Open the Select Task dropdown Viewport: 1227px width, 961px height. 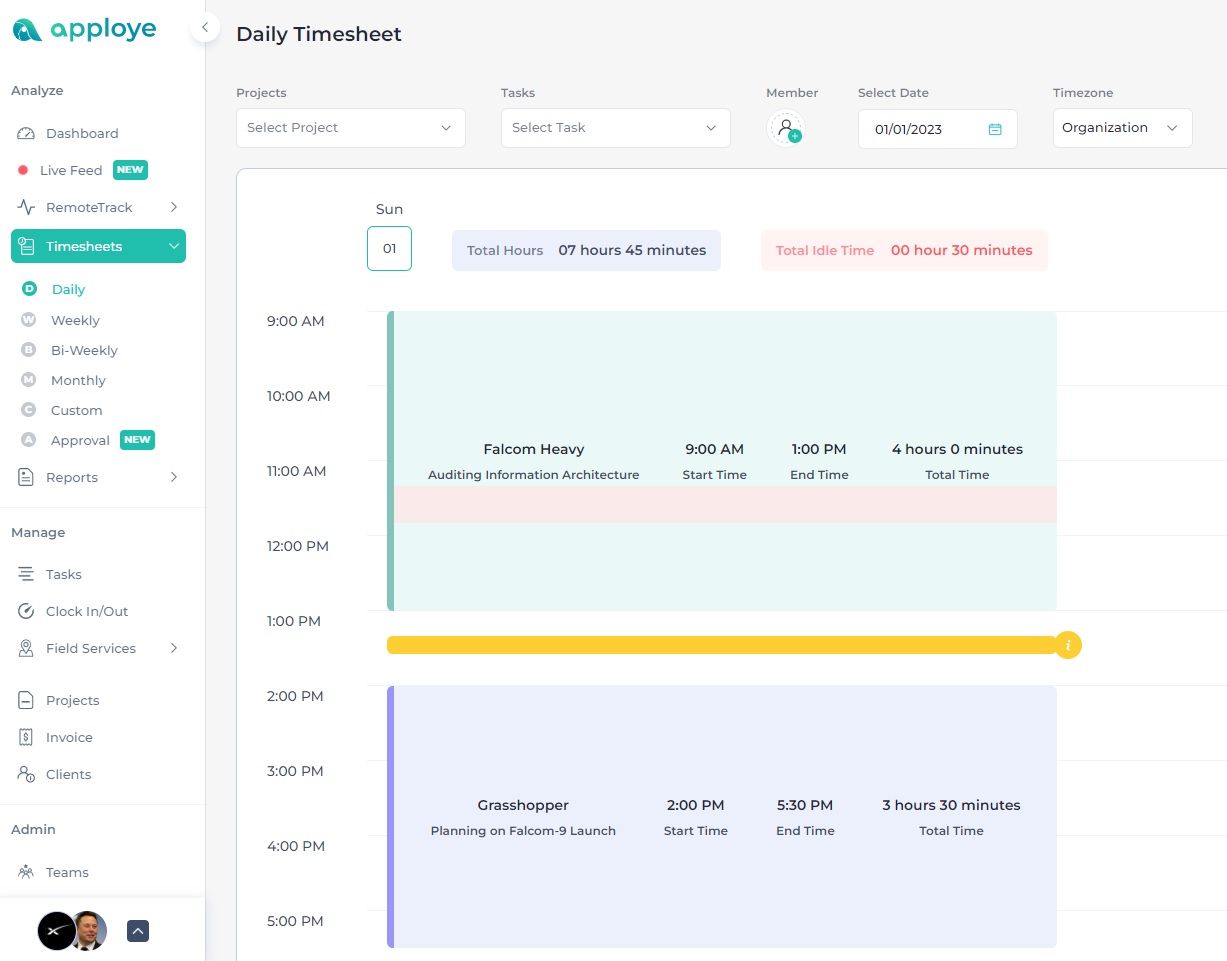click(x=616, y=128)
